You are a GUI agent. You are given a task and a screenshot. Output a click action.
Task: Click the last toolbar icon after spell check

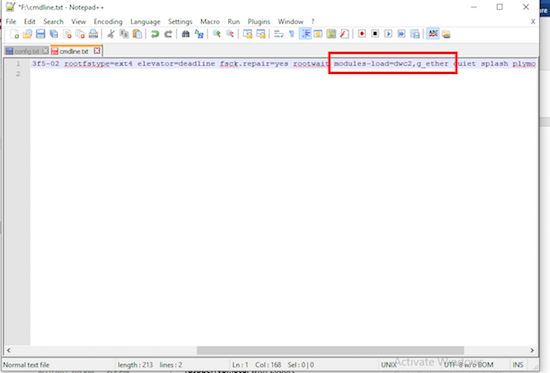446,34
